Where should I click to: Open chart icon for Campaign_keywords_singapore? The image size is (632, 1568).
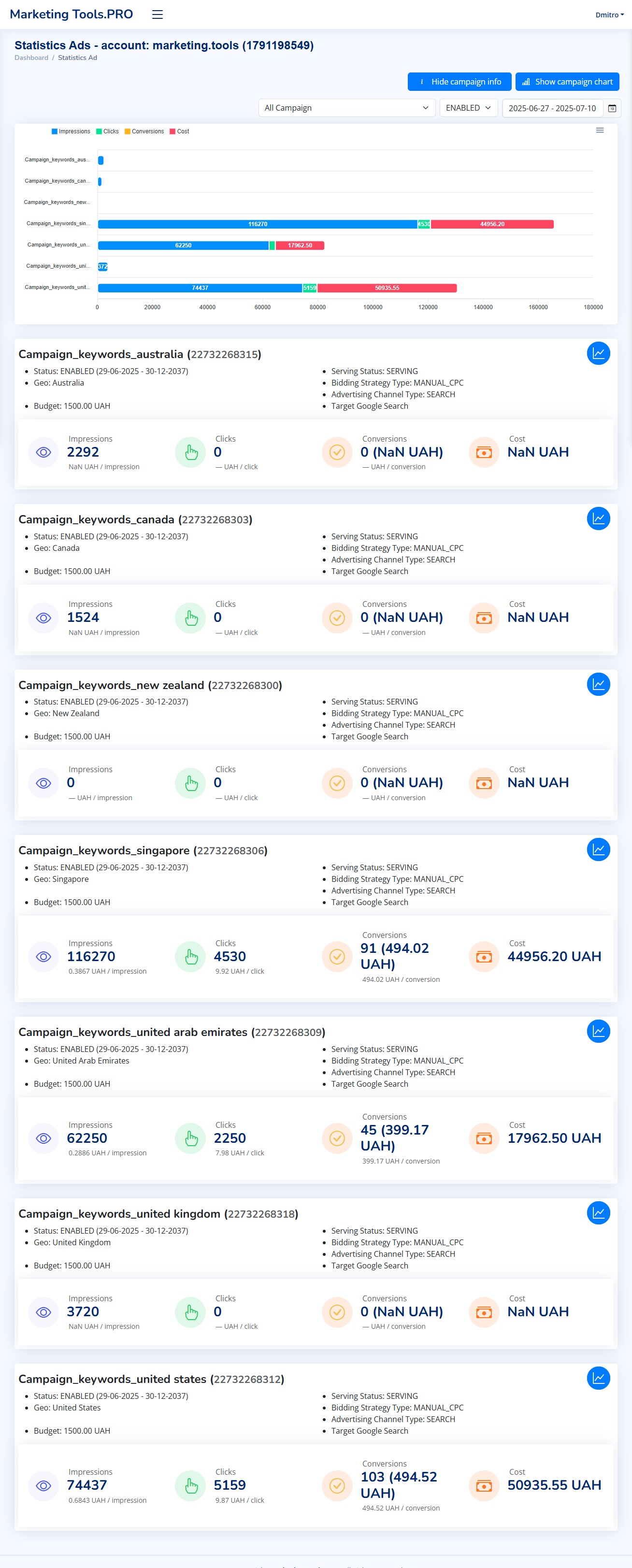[598, 850]
